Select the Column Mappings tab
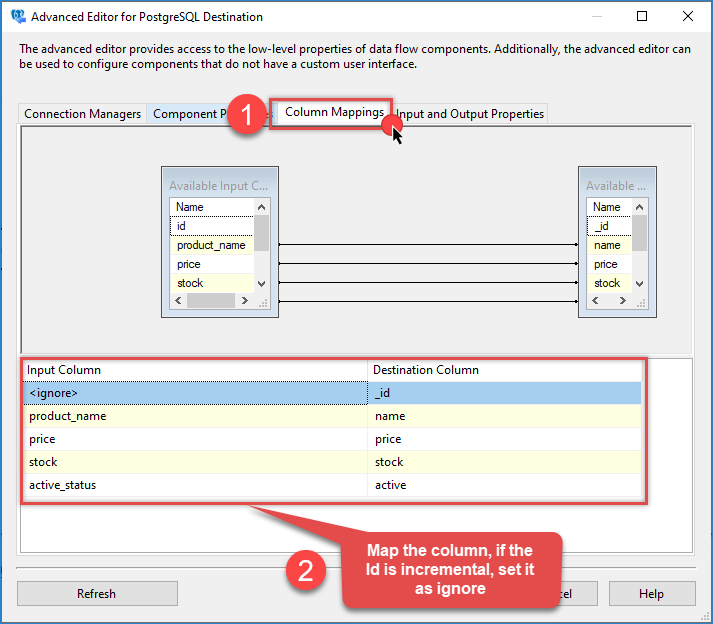The width and height of the screenshot is (713, 624). tap(333, 113)
